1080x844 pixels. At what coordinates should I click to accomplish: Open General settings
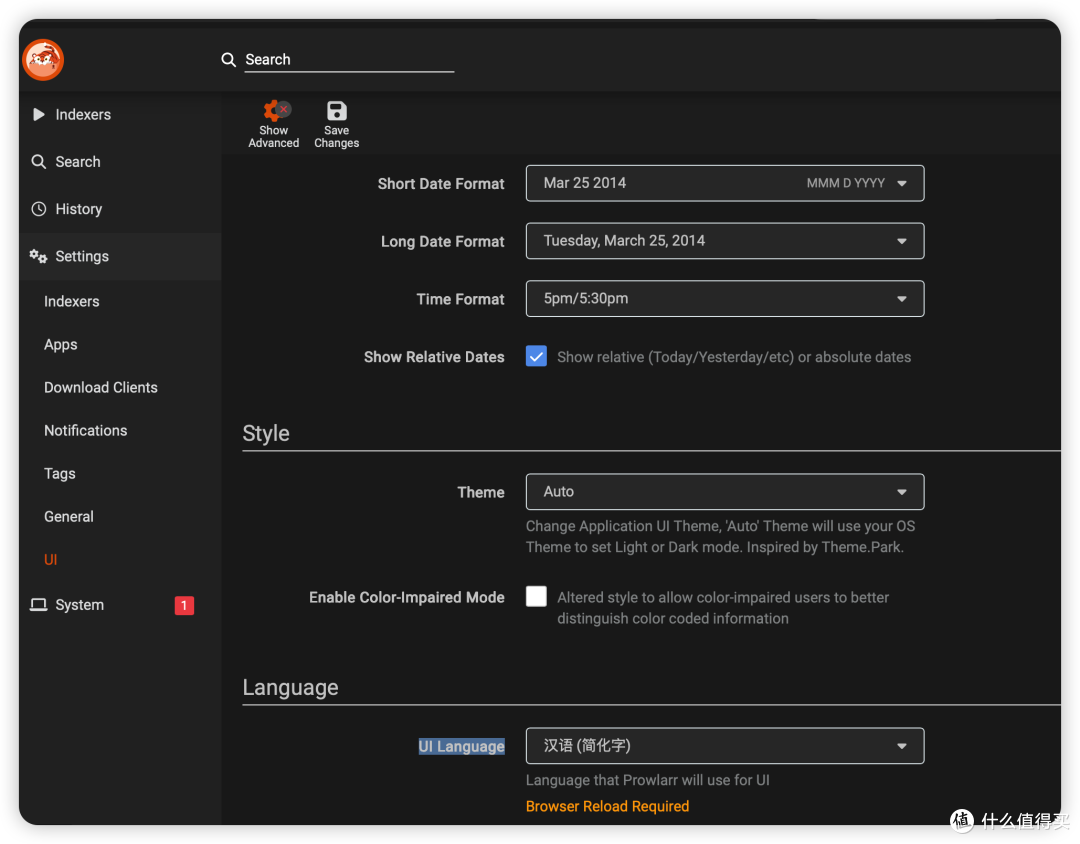tap(69, 517)
